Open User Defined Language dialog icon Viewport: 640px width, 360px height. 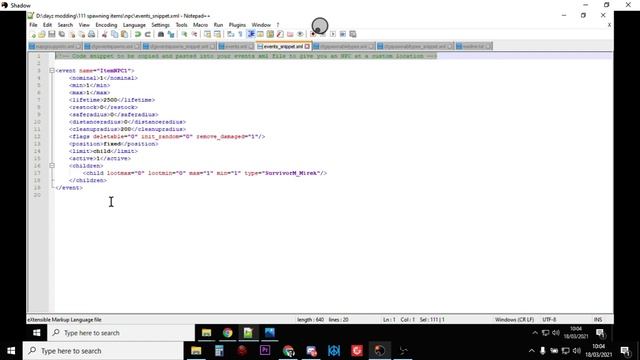(x=260, y=34)
